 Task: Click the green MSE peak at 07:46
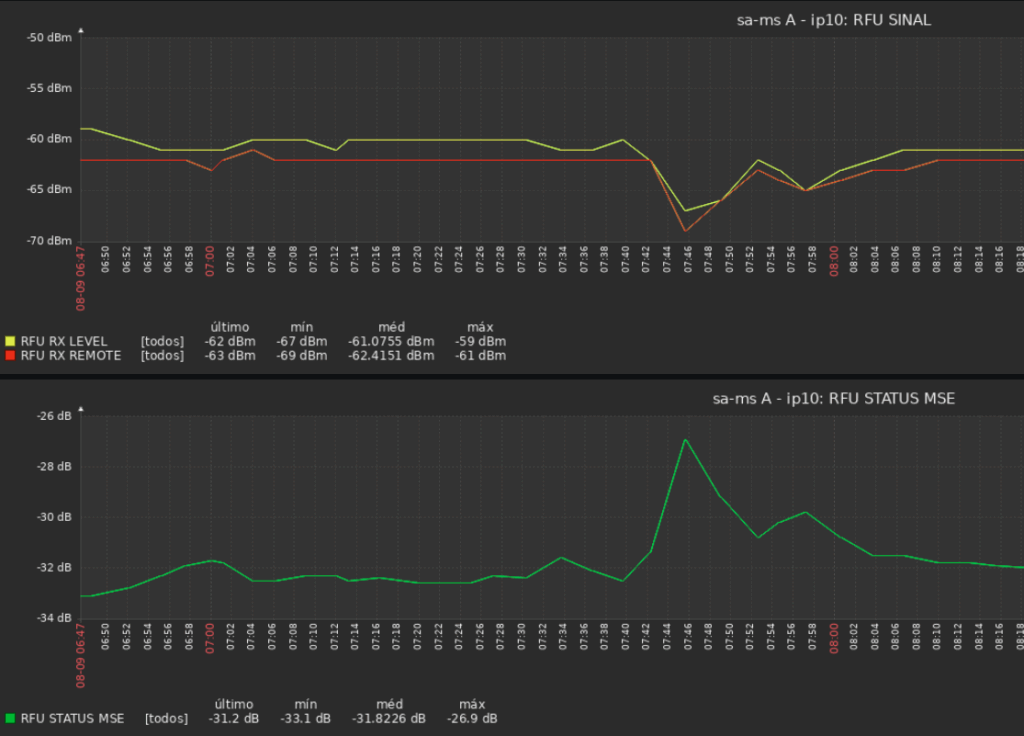tap(685, 439)
